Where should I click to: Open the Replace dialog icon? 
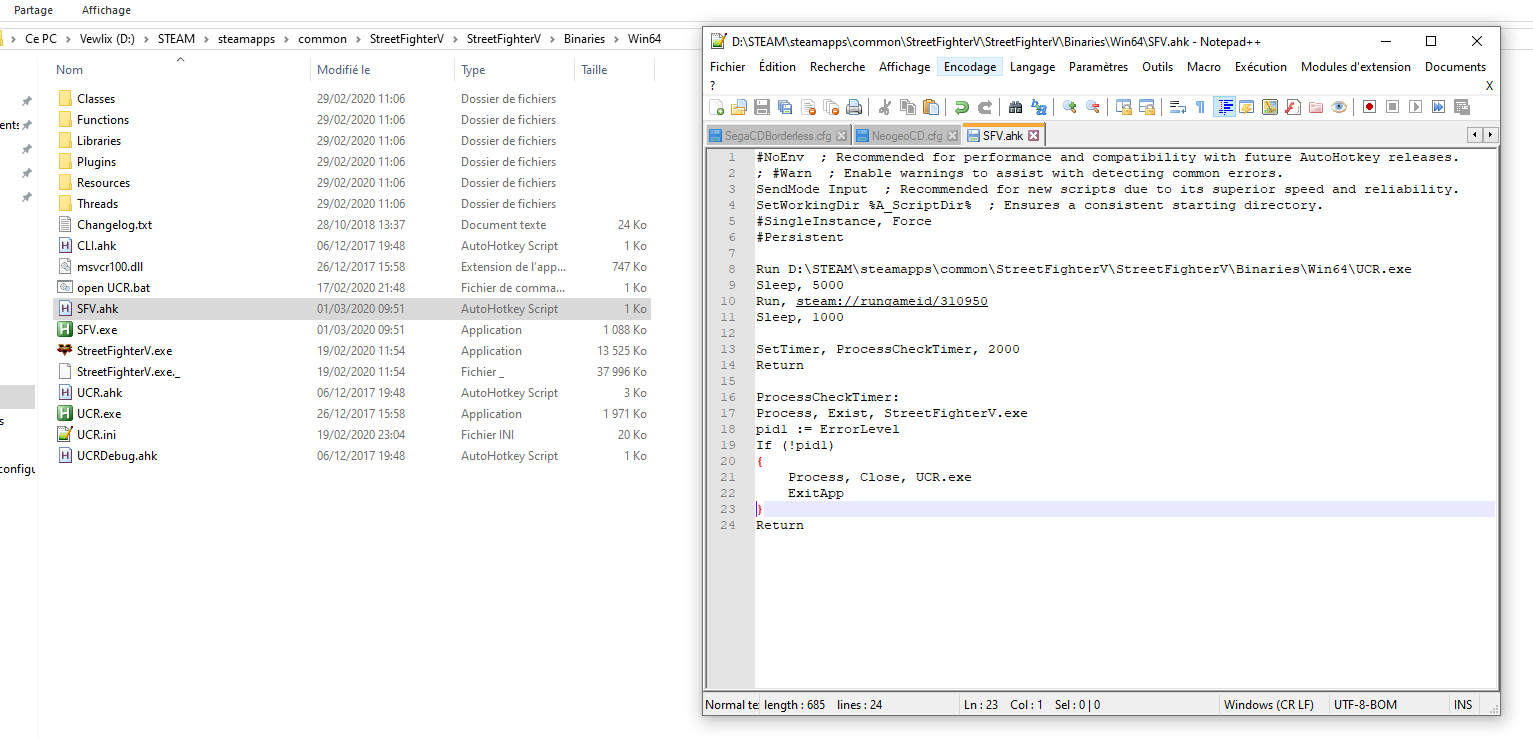[1039, 107]
